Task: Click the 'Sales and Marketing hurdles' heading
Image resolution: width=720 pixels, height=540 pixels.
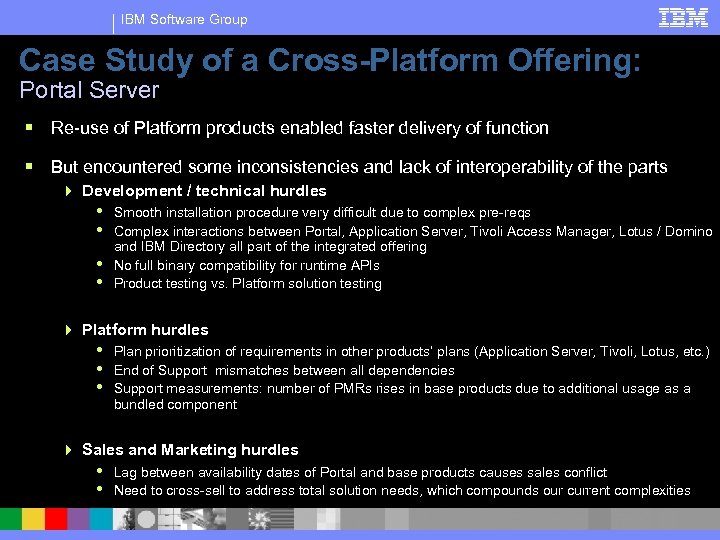Action: coord(190,450)
